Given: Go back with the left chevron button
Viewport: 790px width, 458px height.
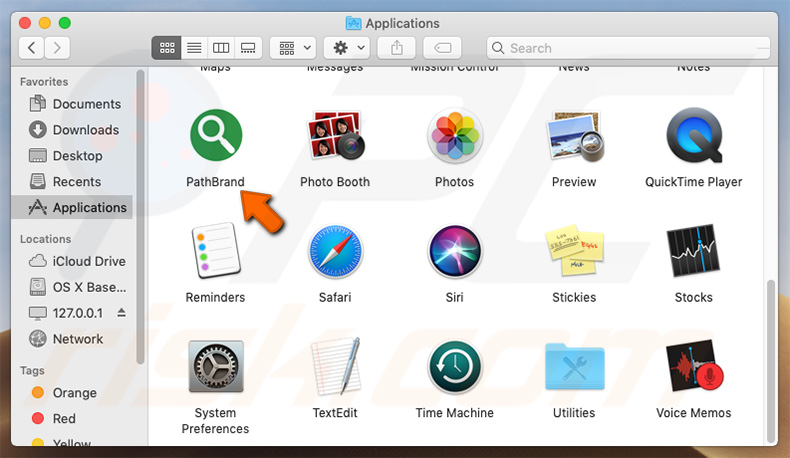Looking at the screenshot, I should pyautogui.click(x=31, y=48).
